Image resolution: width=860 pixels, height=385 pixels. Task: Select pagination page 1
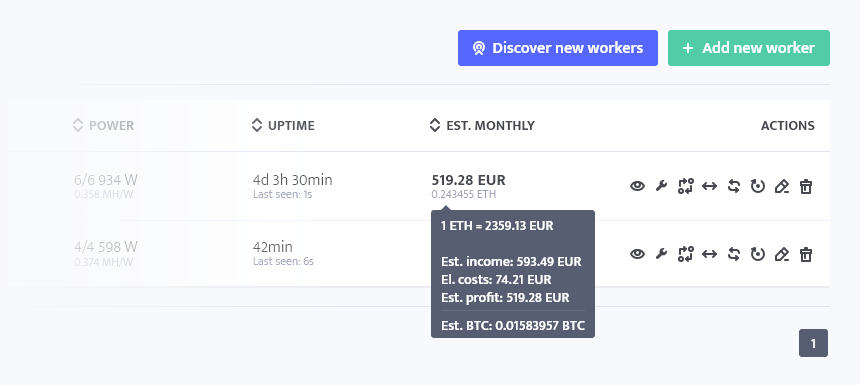[813, 343]
